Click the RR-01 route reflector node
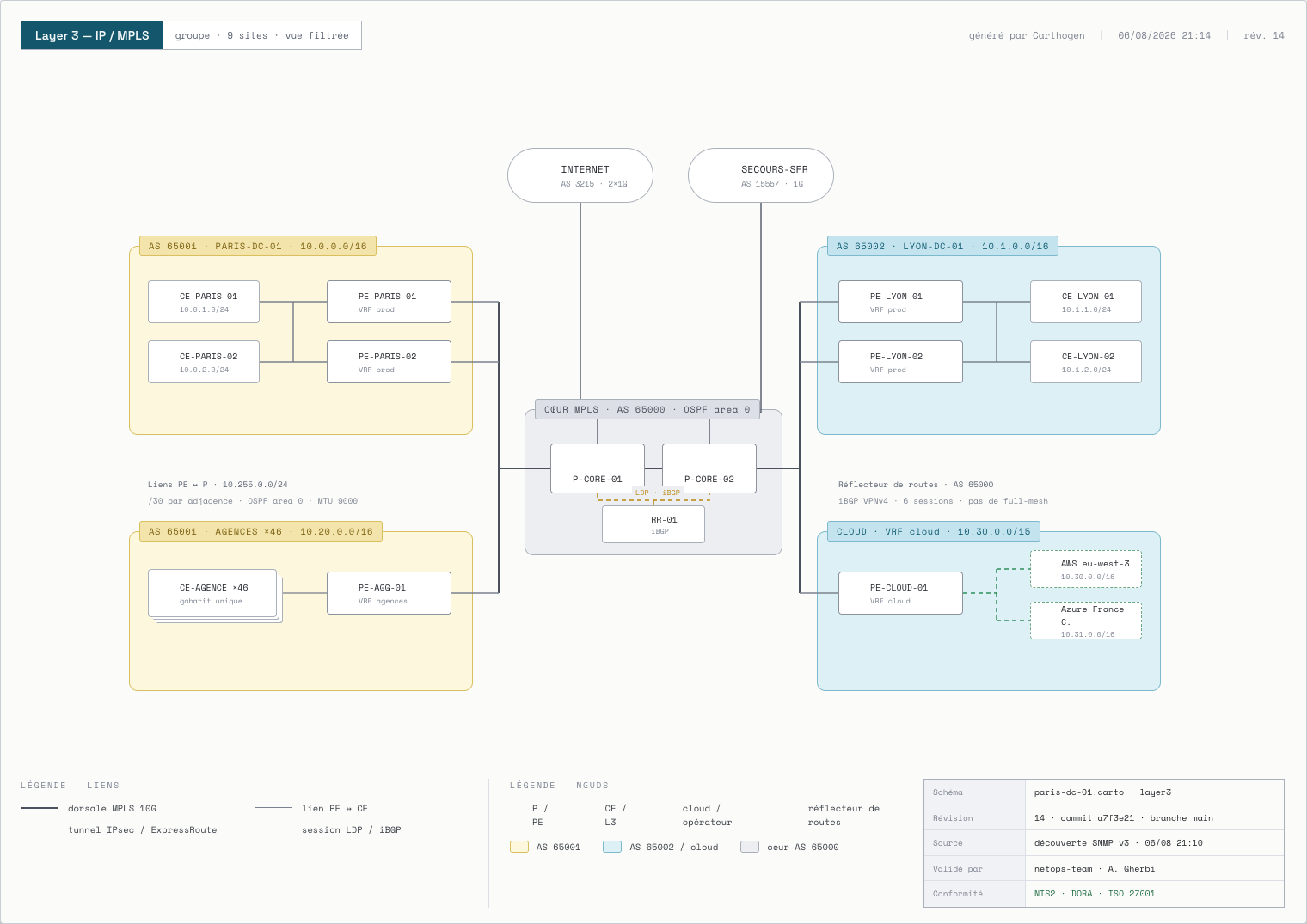Viewport: 1307px width, 924px height. click(x=653, y=524)
